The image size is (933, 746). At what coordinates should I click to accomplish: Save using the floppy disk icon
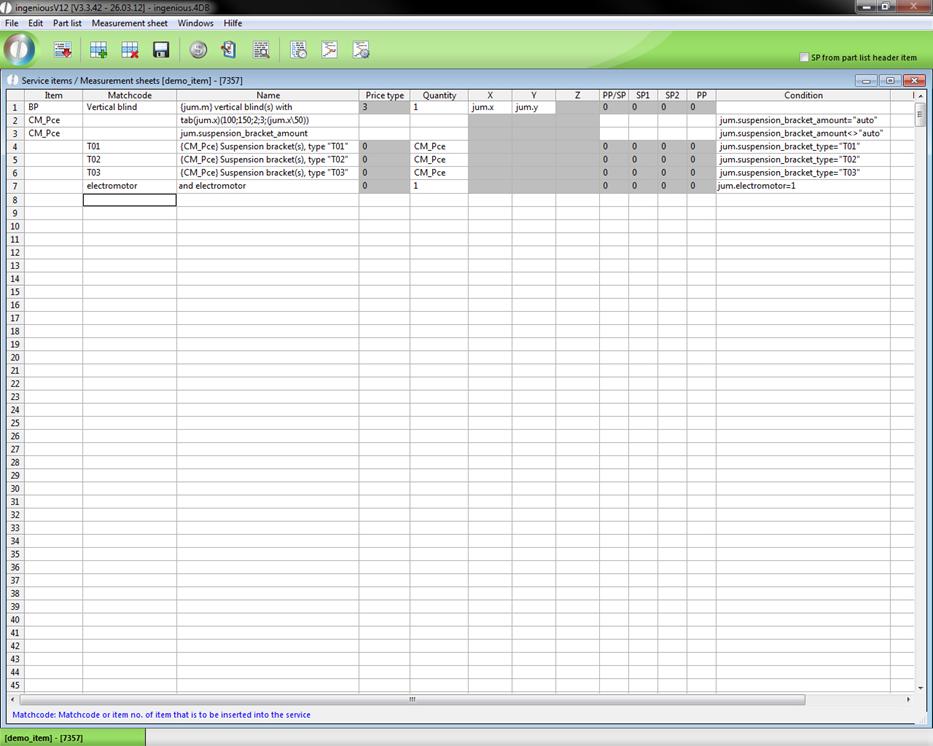click(160, 50)
